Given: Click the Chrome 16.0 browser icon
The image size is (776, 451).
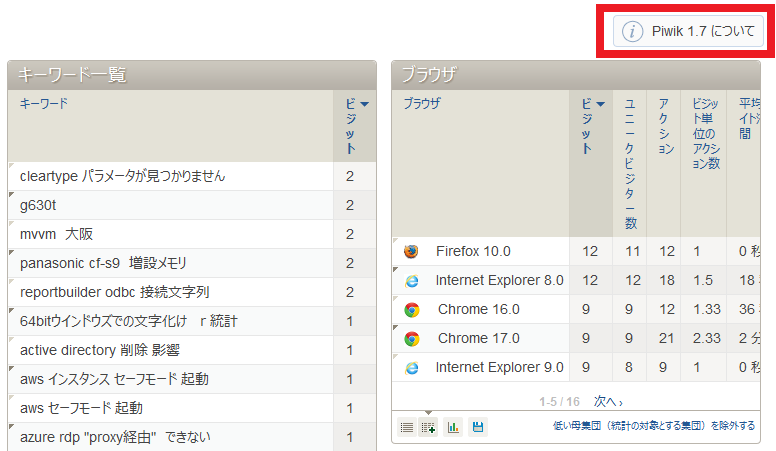Looking at the screenshot, I should pyautogui.click(x=411, y=310).
